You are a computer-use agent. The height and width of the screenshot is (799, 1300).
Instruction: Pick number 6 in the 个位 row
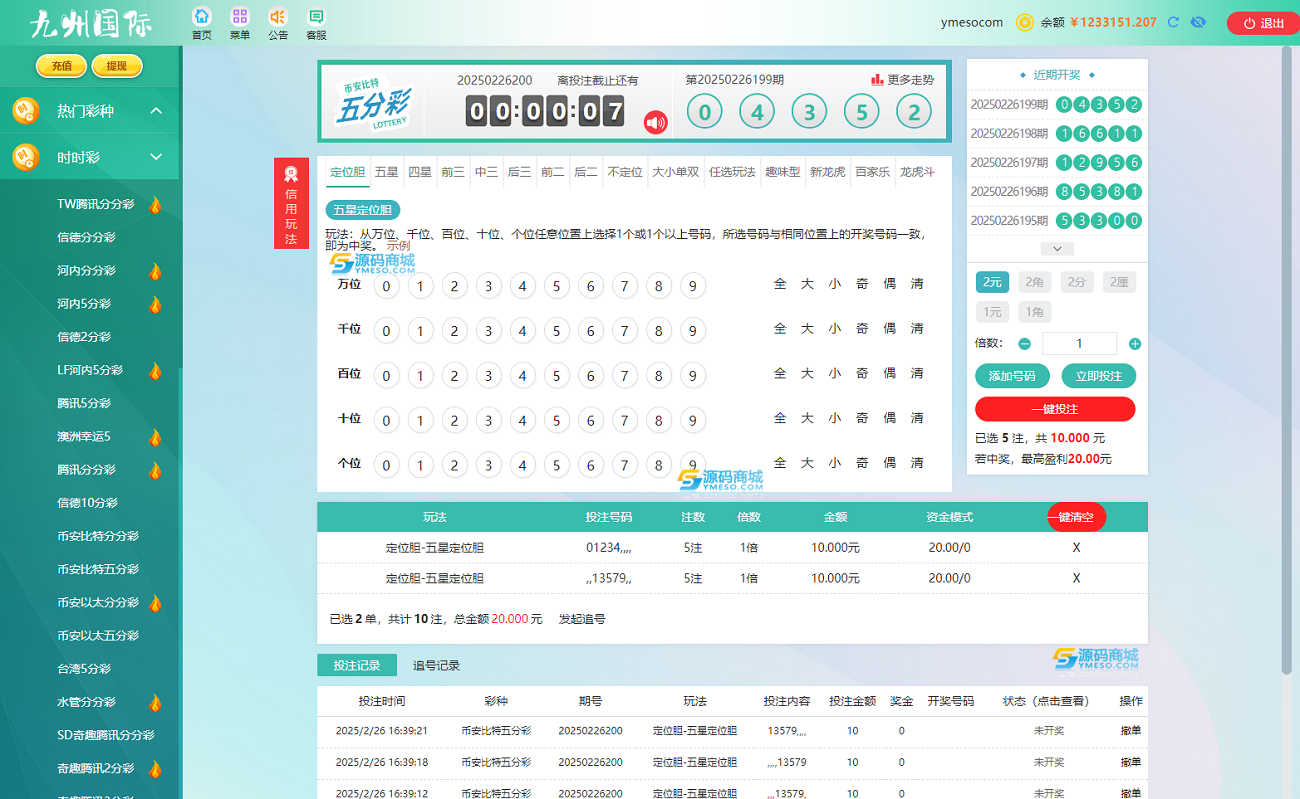tap(590, 466)
